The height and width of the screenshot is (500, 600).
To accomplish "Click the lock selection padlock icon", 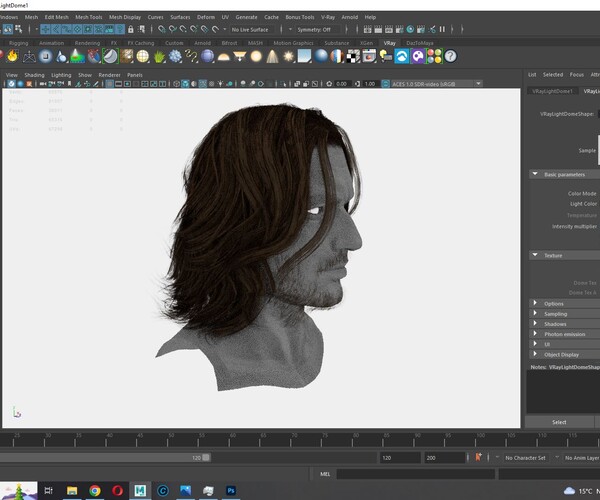I will tap(131, 29).
